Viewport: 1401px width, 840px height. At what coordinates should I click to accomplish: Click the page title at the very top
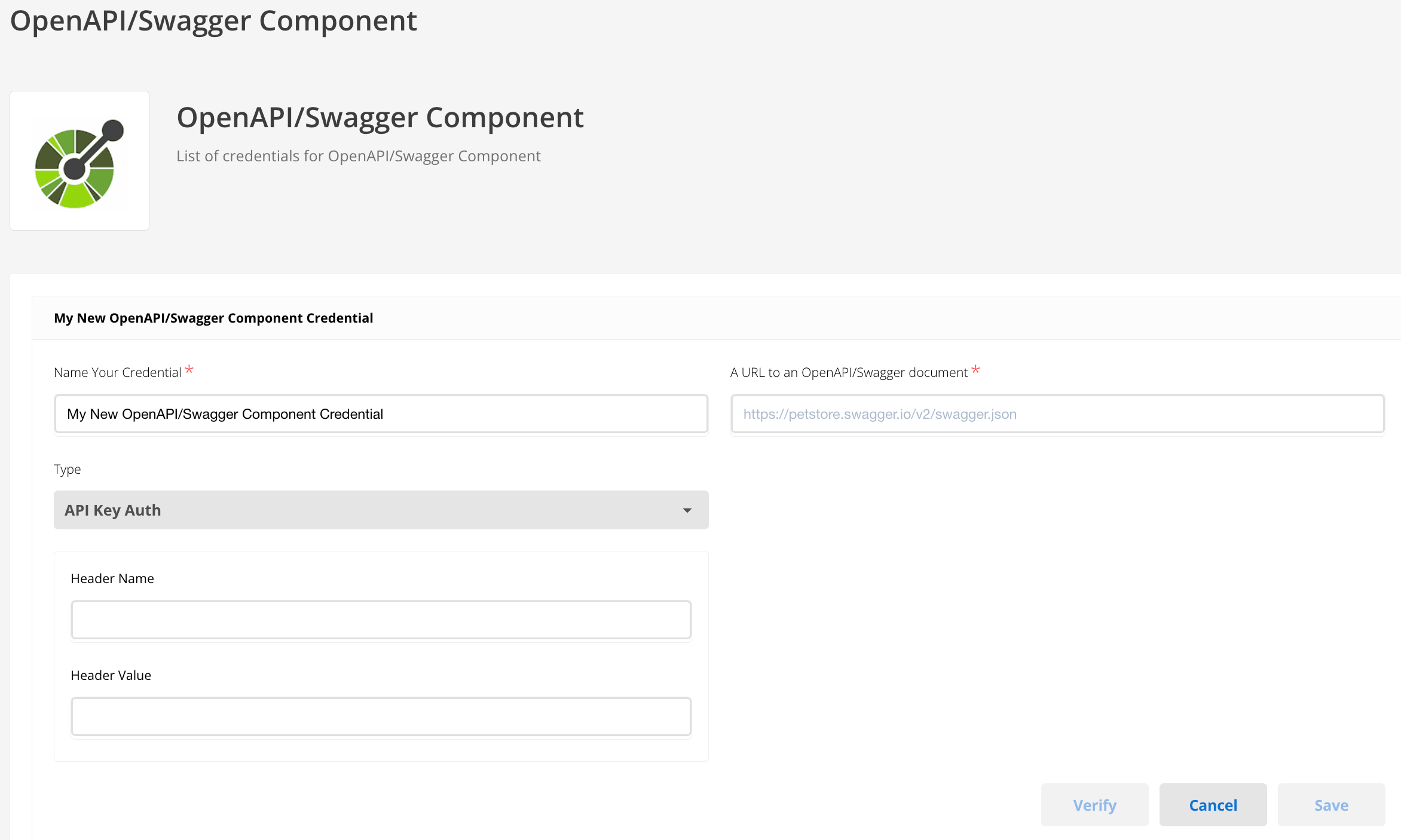[213, 22]
